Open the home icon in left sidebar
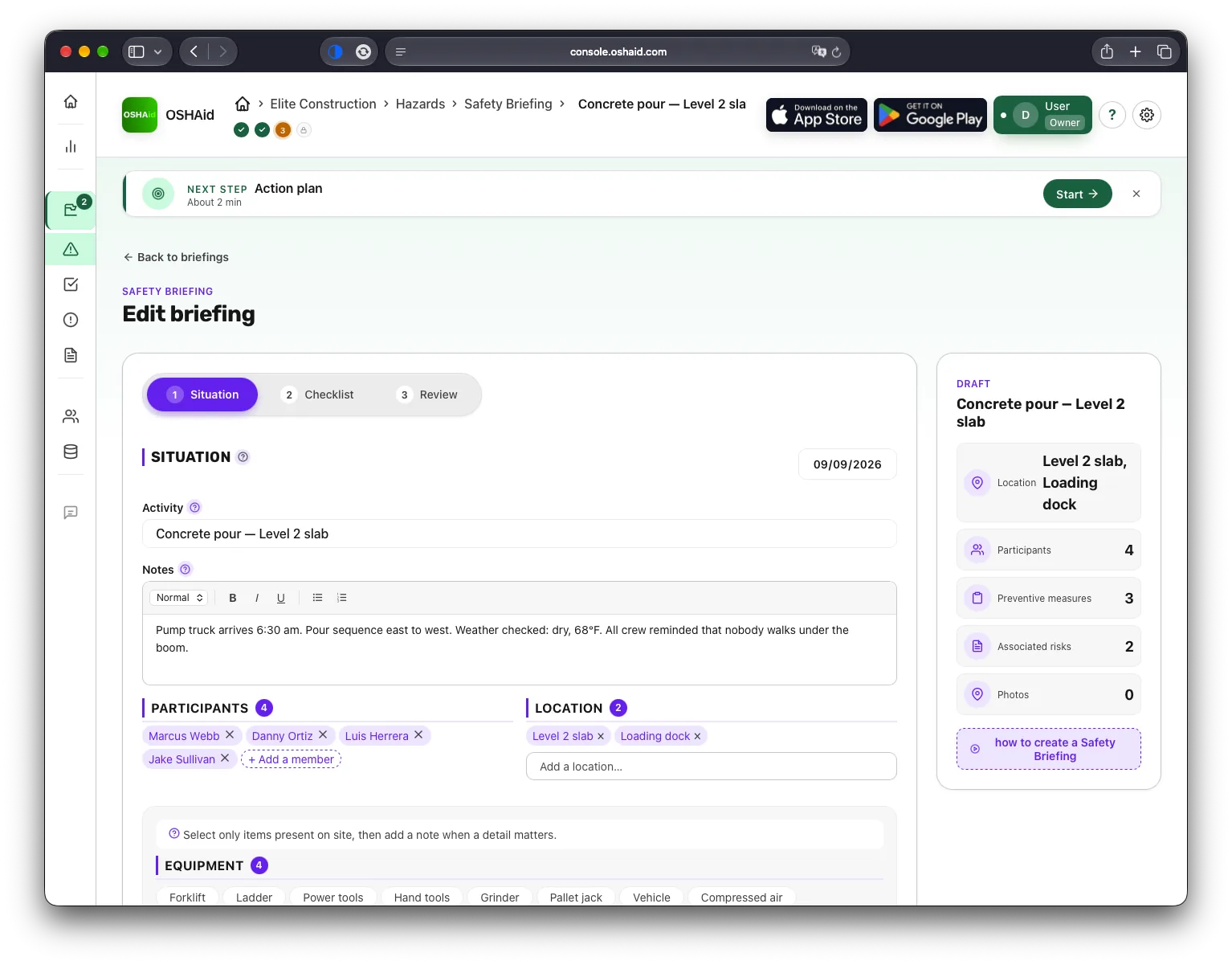This screenshot has width=1232, height=965. tap(71, 101)
